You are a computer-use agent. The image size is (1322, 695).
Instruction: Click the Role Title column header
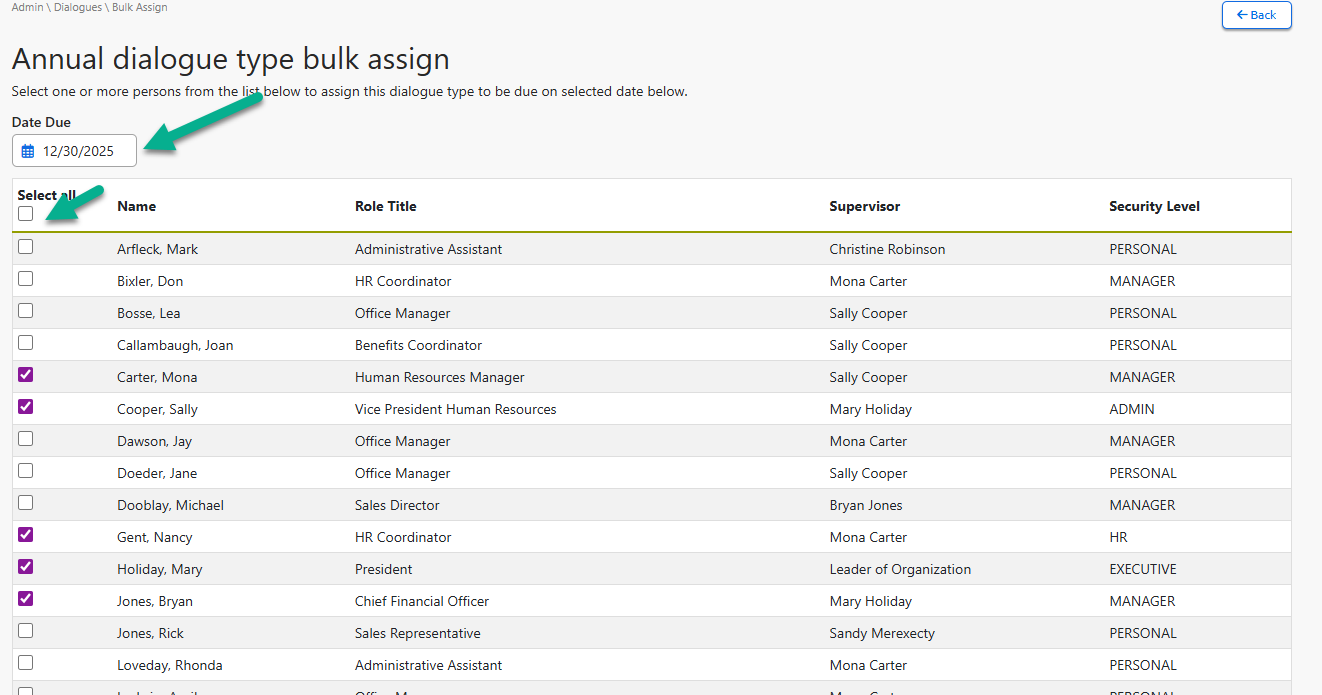[385, 206]
